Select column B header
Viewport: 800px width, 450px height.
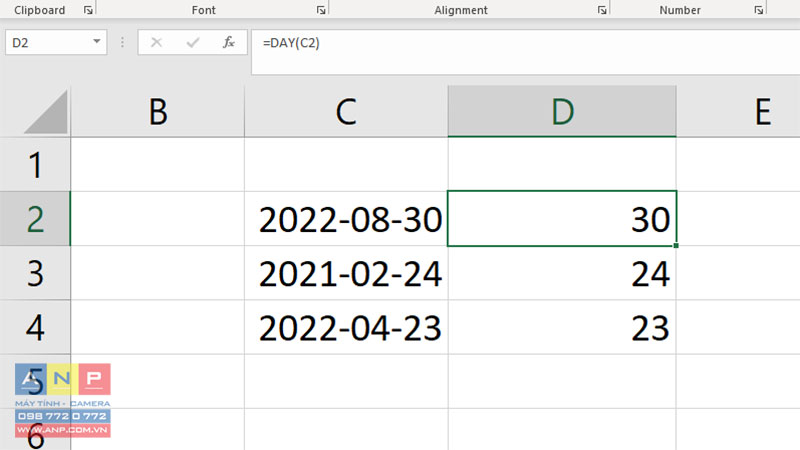(x=158, y=111)
